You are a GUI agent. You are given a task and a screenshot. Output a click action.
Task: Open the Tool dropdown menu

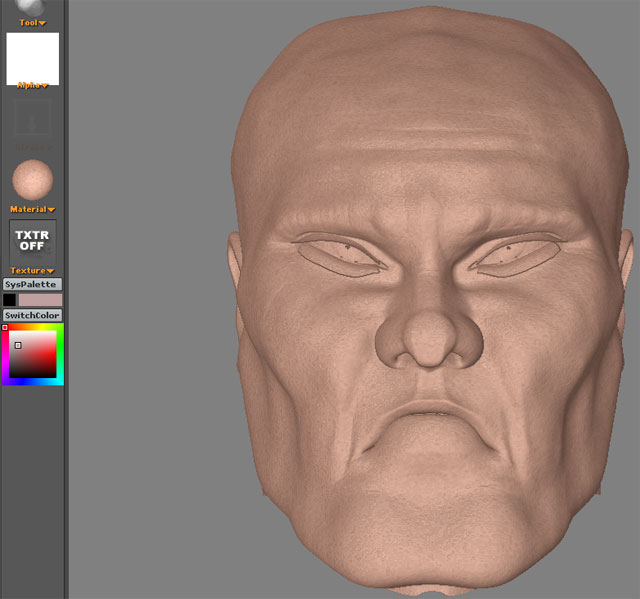pyautogui.click(x=33, y=22)
